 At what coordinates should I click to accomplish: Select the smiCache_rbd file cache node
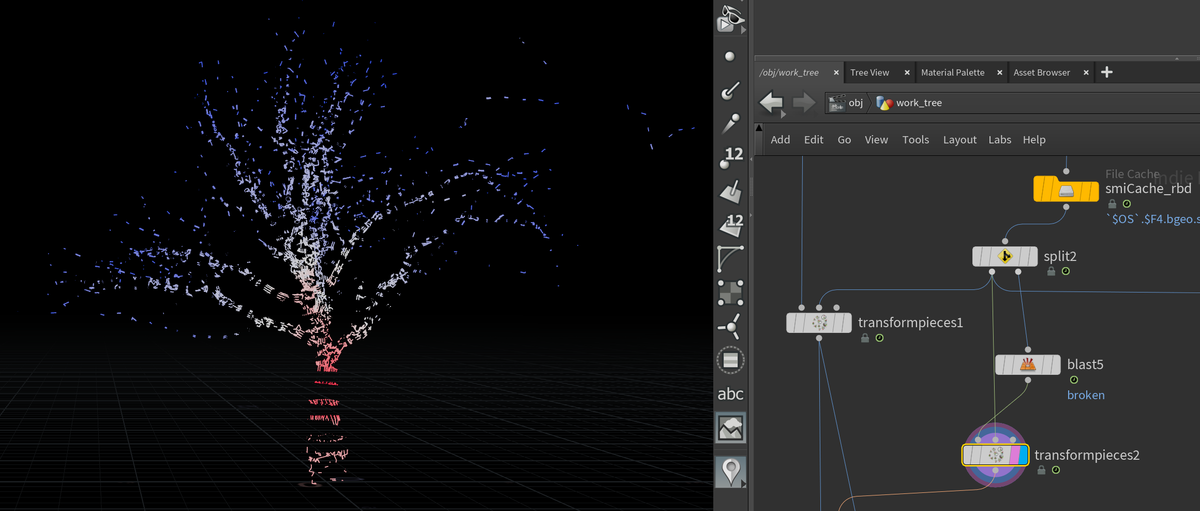click(x=1067, y=188)
